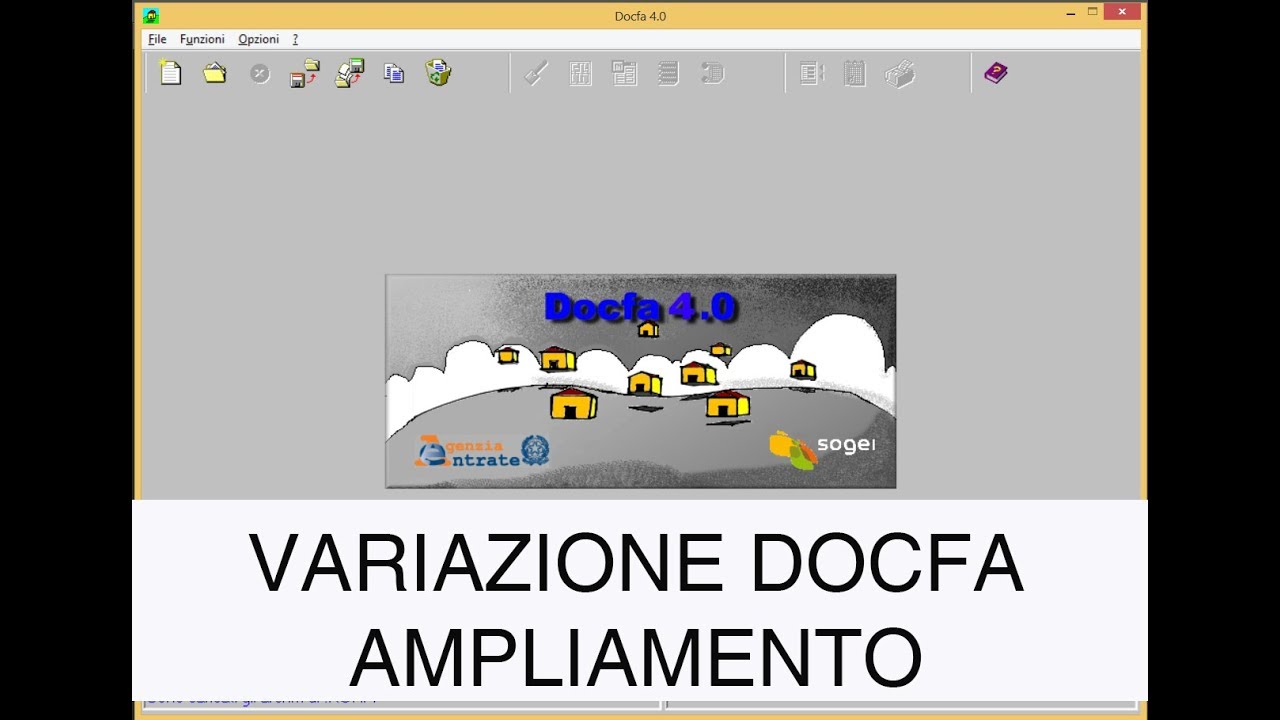
Task: Open the Funzioni menu
Action: click(x=202, y=39)
